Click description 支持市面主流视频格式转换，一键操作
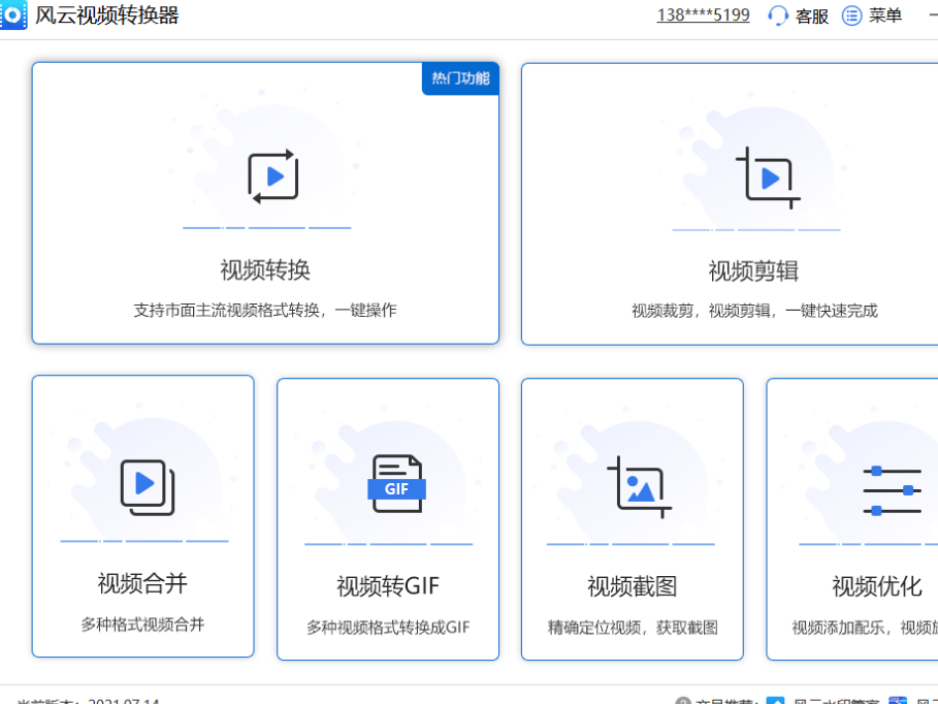The height and width of the screenshot is (704, 938). [x=265, y=310]
